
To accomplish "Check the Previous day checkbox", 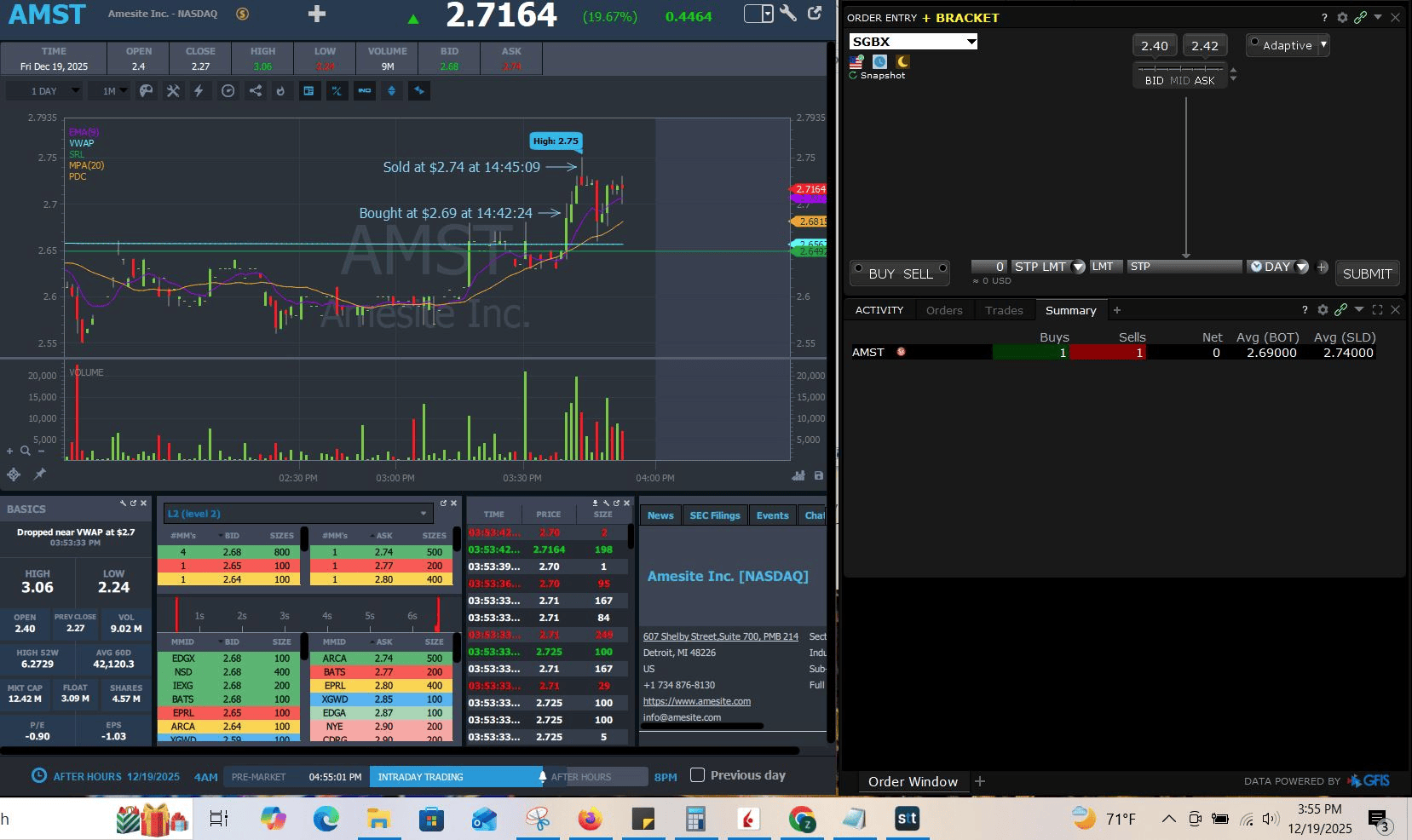I will (697, 774).
